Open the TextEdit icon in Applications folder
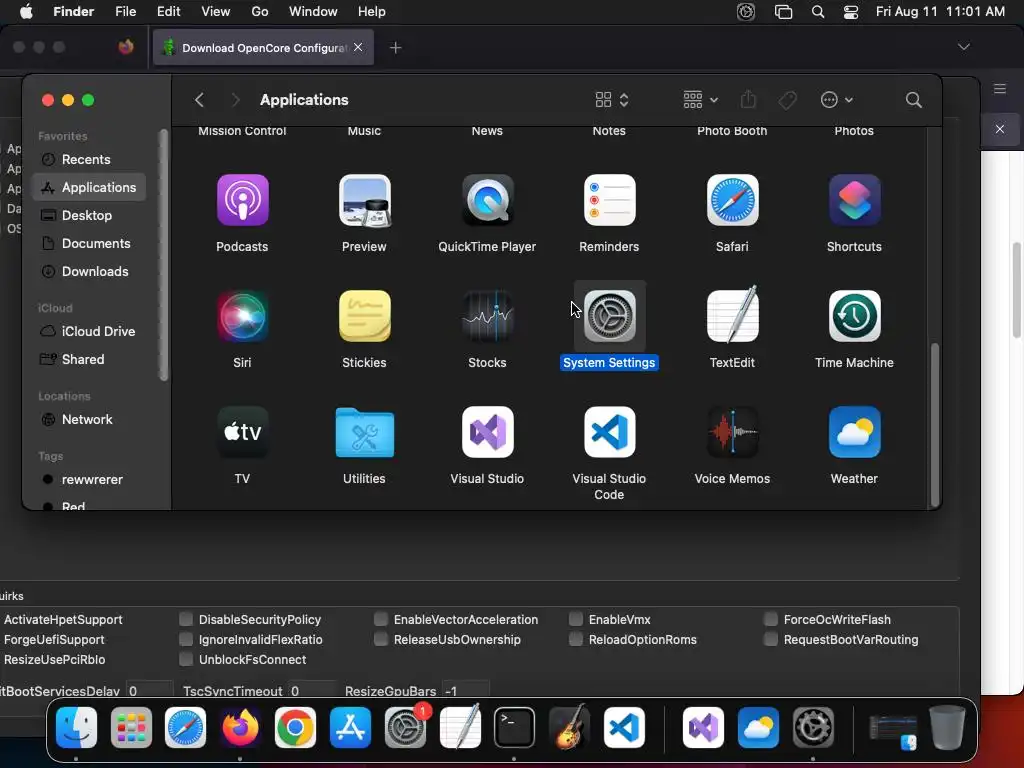The width and height of the screenshot is (1024, 768). [732, 315]
